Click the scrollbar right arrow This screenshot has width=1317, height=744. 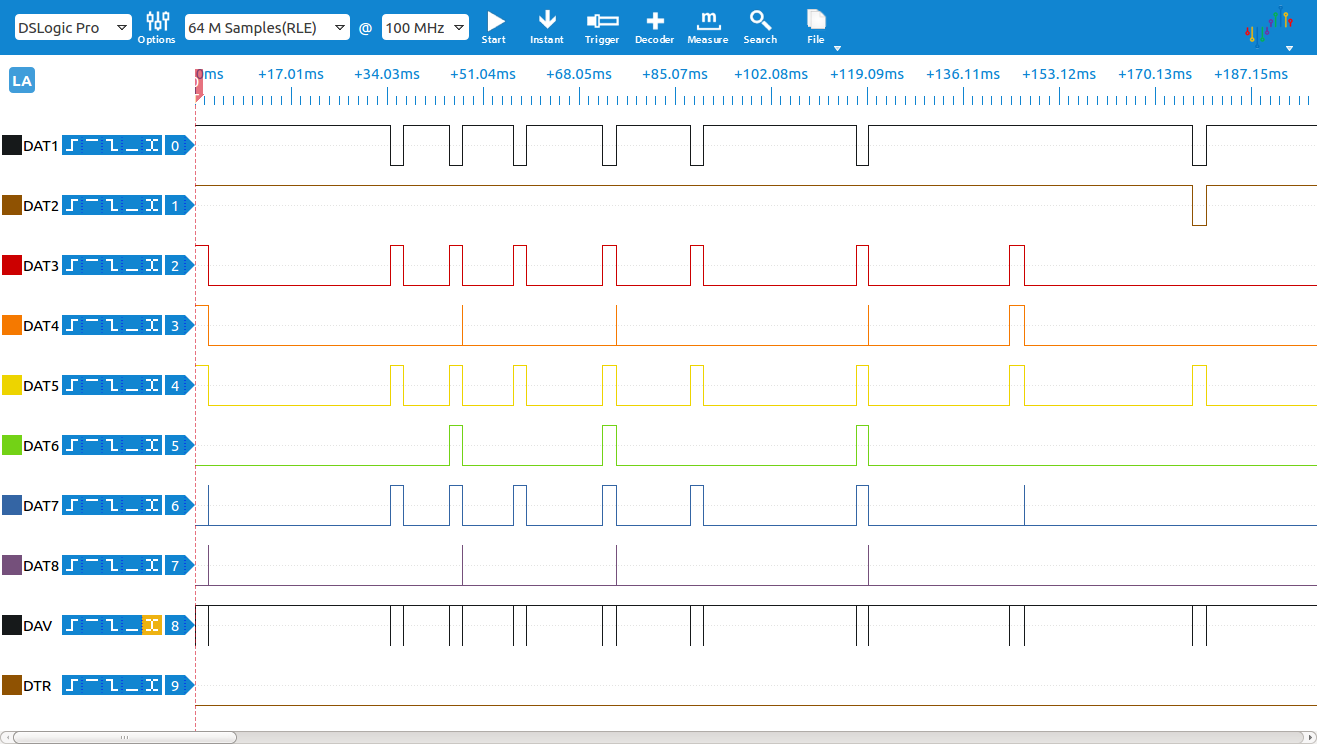(1311, 738)
